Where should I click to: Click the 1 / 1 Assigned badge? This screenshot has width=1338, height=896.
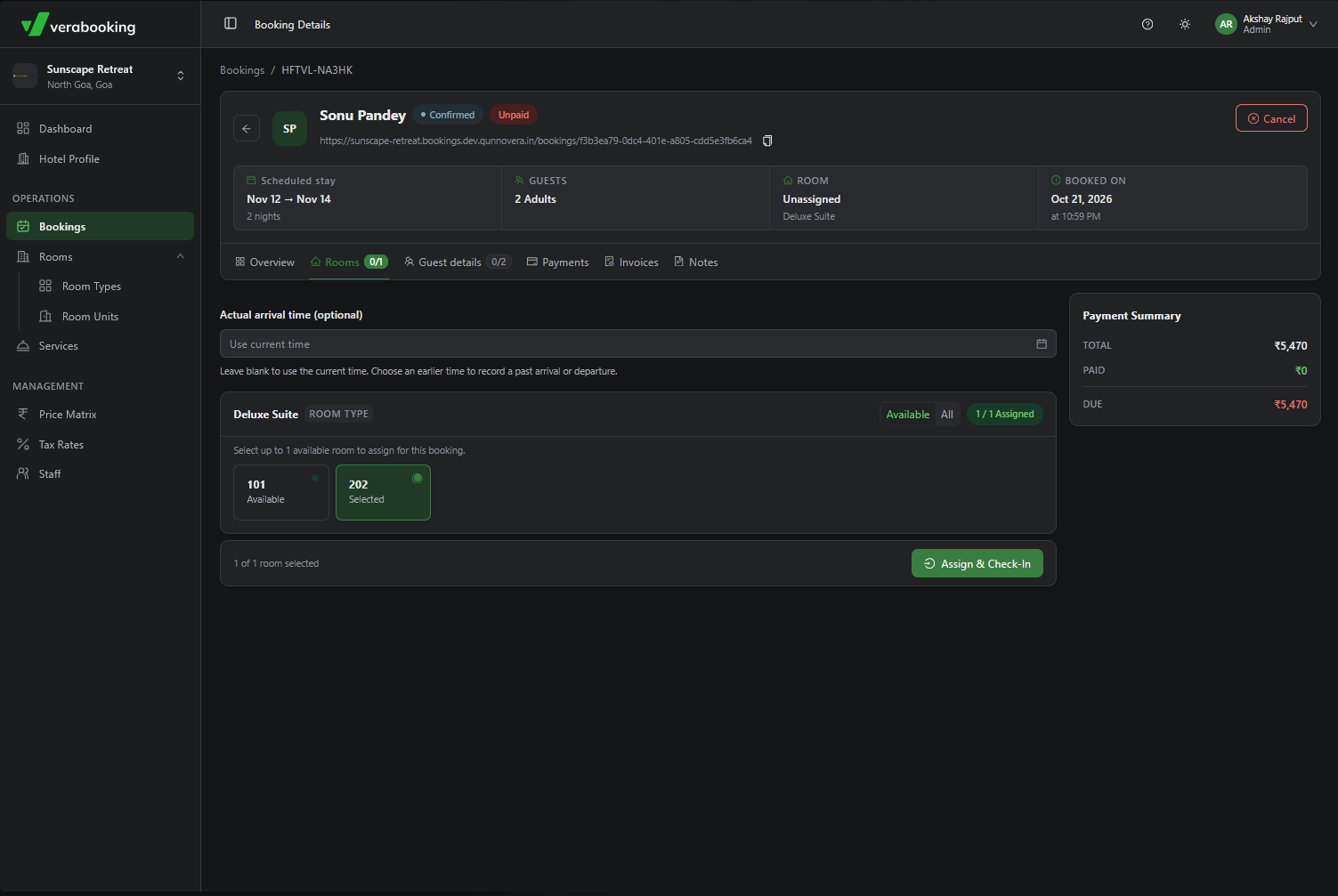pos(1005,415)
